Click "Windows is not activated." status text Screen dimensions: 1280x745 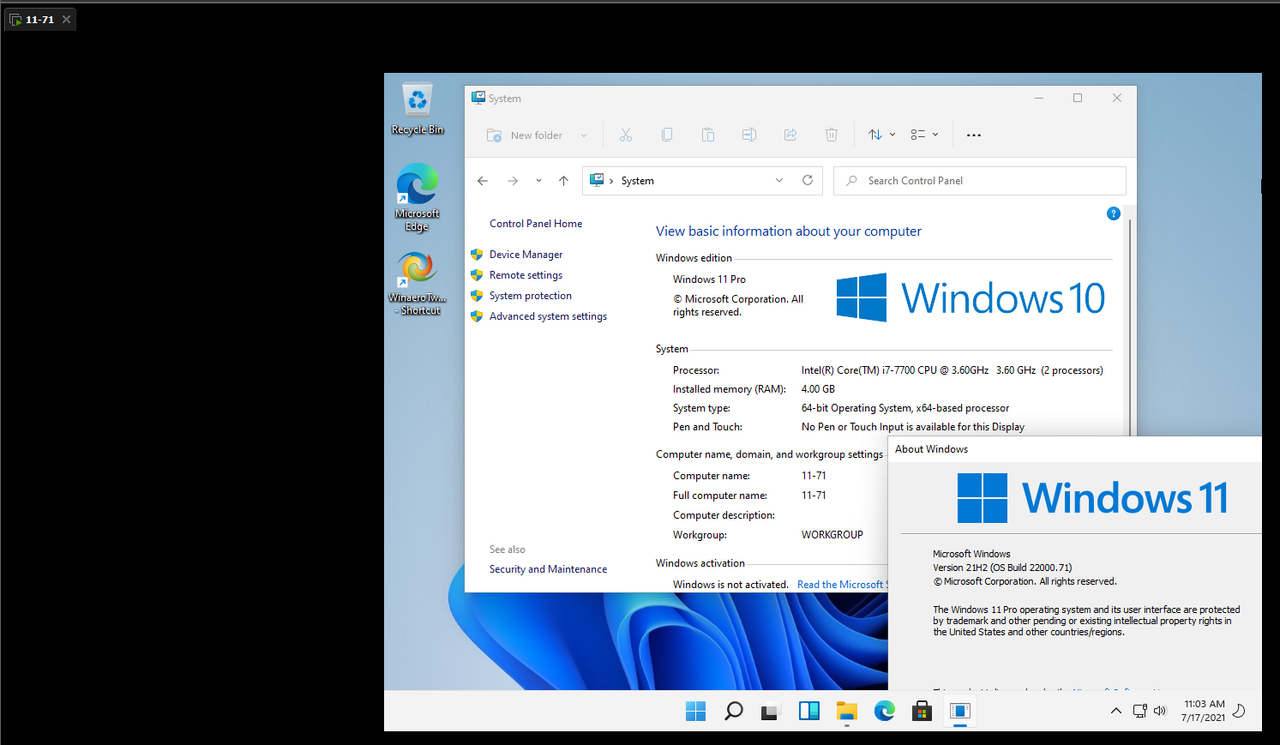730,585
